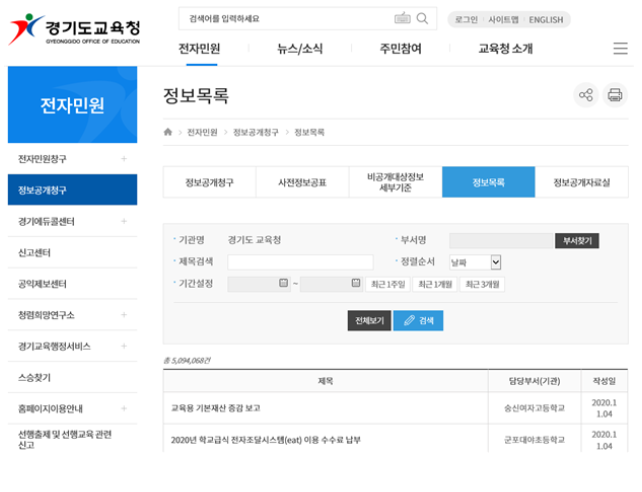Click the print icon beside 정보목록 title
642x492 pixels.
(x=615, y=95)
